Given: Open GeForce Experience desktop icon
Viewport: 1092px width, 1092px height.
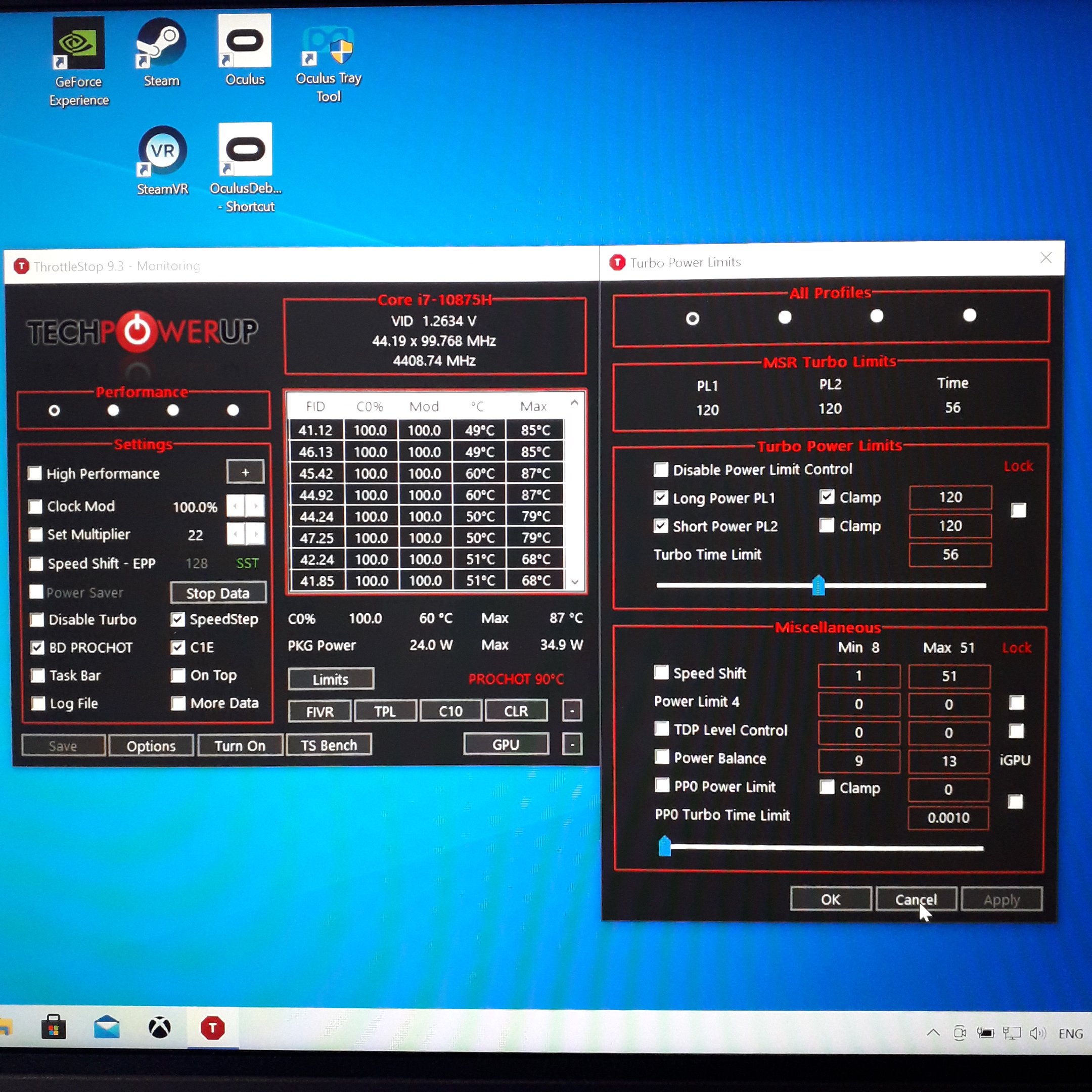Looking at the screenshot, I should click(78, 61).
